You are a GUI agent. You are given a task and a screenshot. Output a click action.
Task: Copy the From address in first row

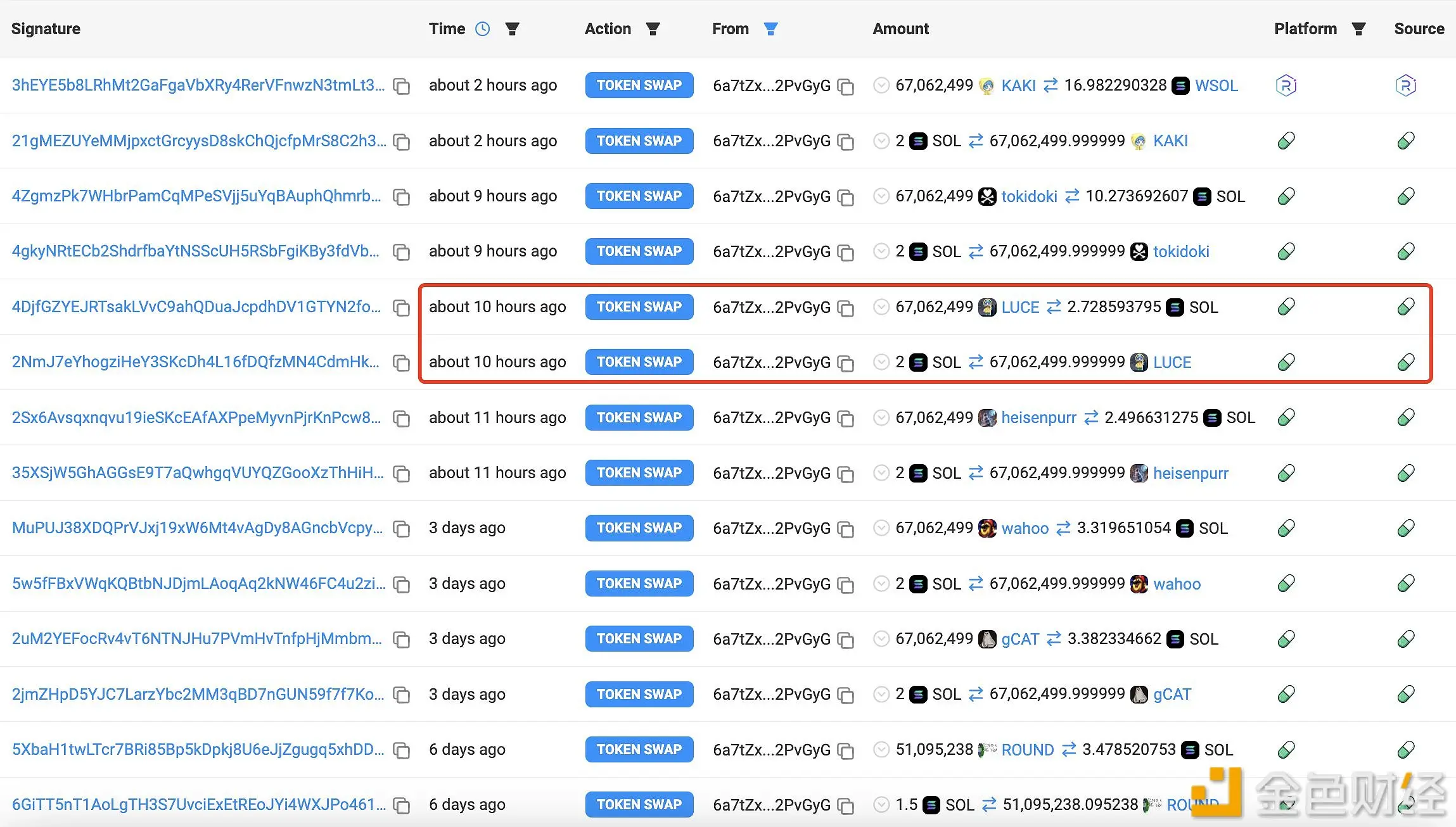(x=846, y=86)
